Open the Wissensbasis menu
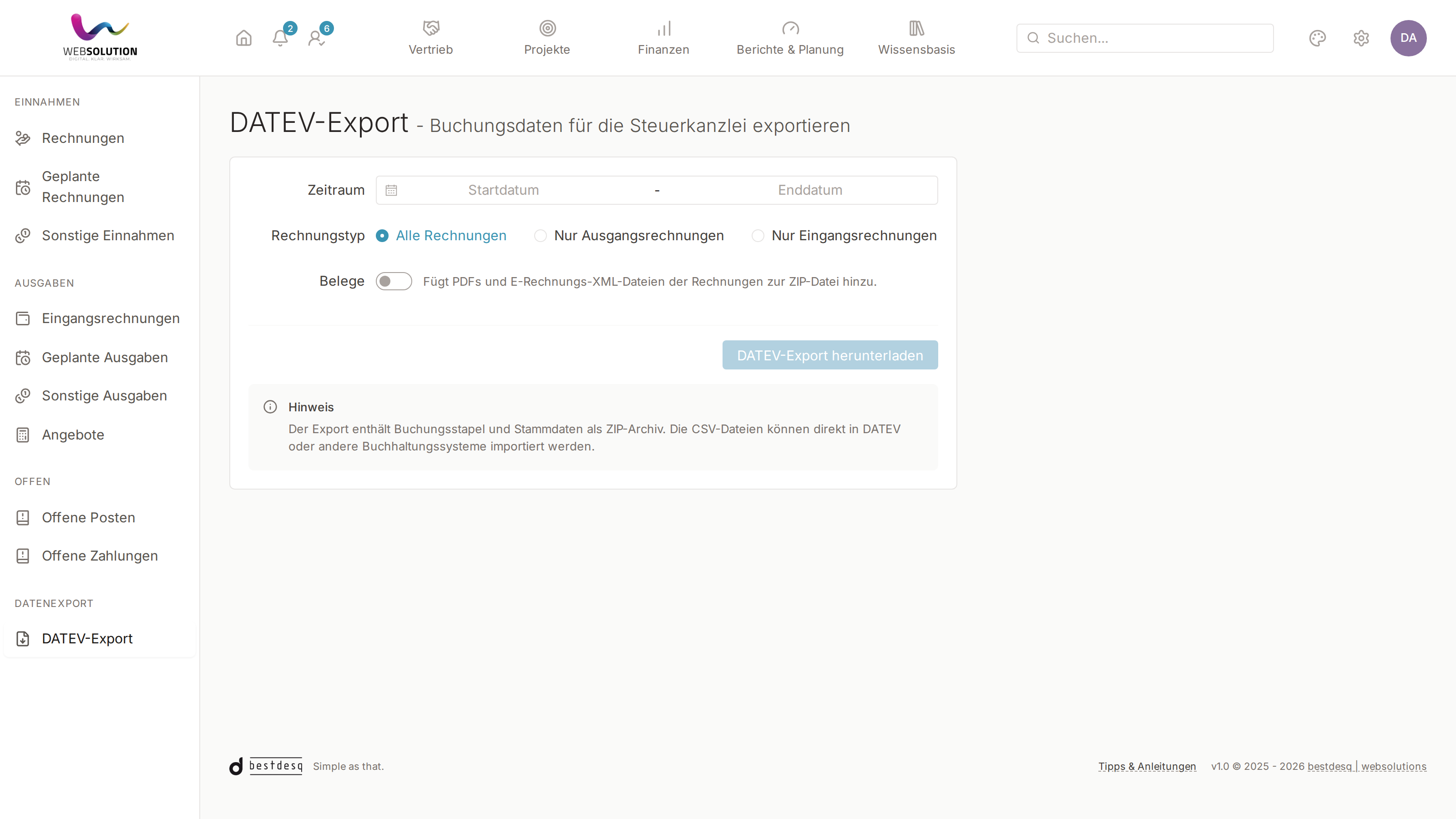The image size is (1456, 819). (x=916, y=38)
